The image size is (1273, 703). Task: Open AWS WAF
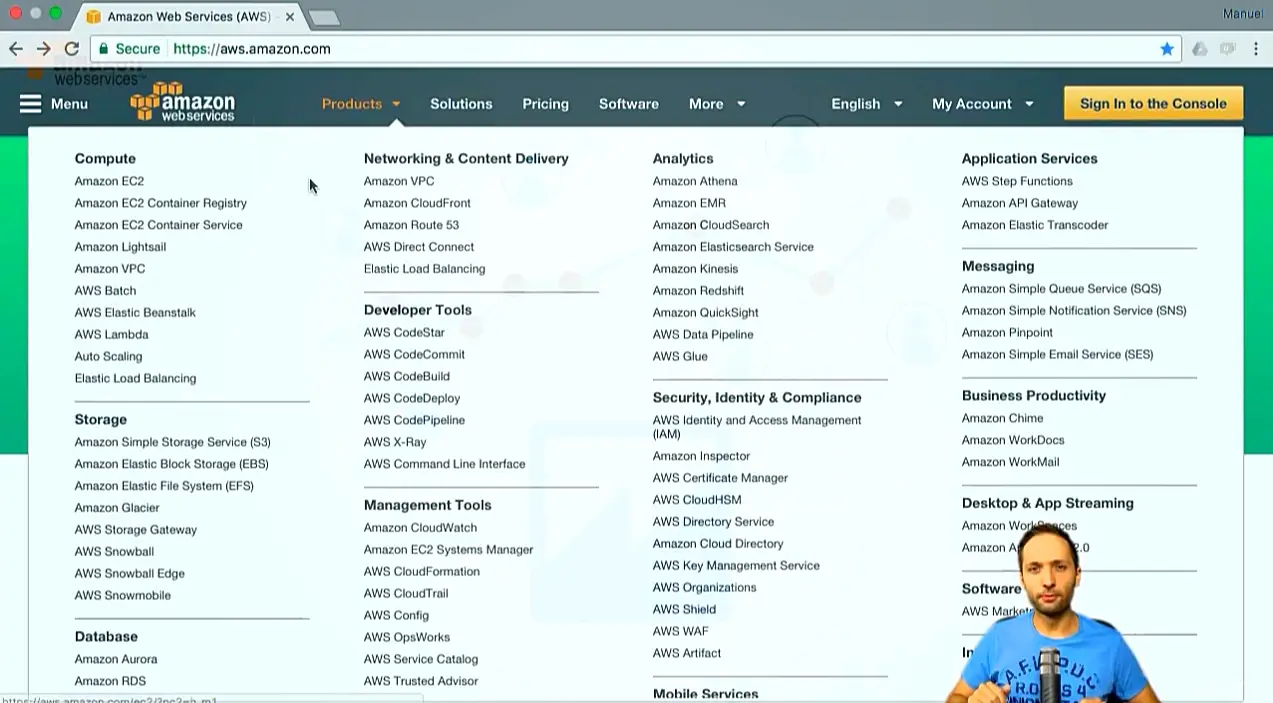680,632
